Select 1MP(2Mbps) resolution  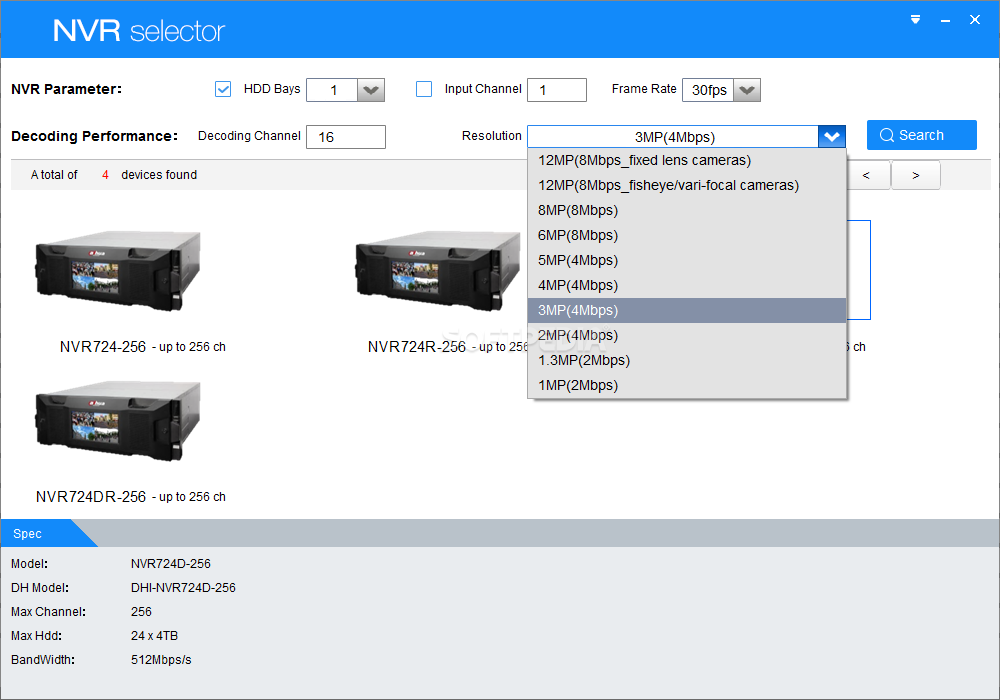pyautogui.click(x=687, y=385)
